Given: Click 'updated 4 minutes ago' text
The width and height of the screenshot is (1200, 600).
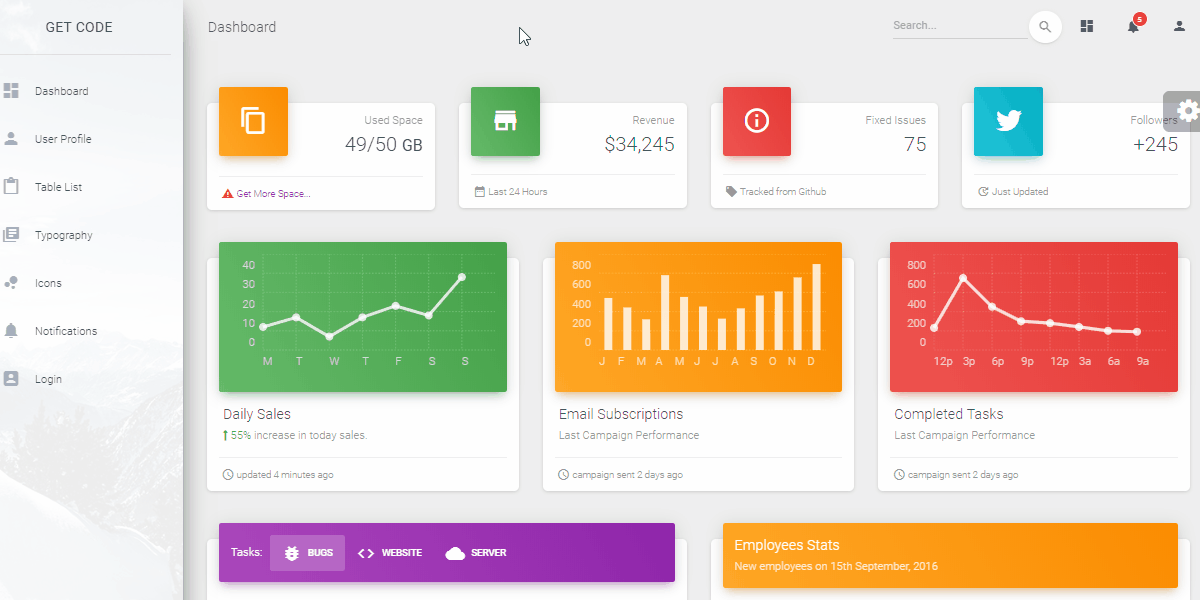Looking at the screenshot, I should click(285, 475).
